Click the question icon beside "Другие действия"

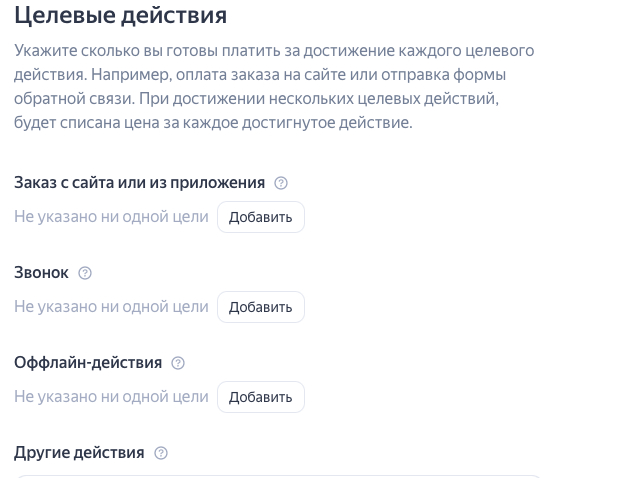(x=161, y=453)
